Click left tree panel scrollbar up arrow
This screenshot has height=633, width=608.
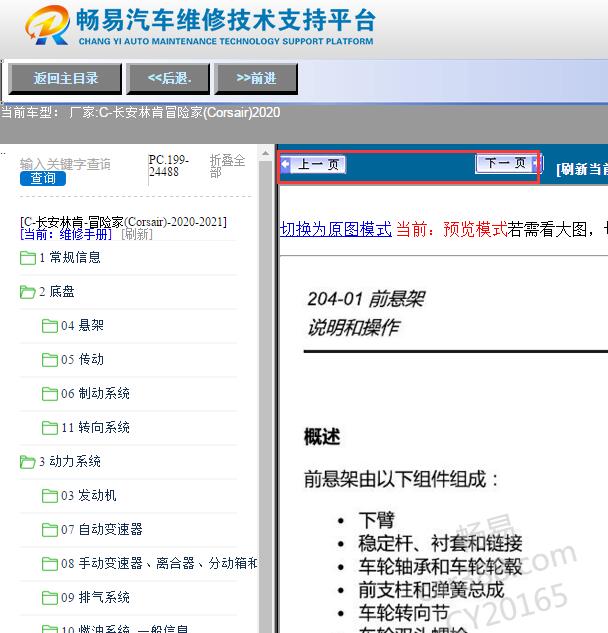265,153
